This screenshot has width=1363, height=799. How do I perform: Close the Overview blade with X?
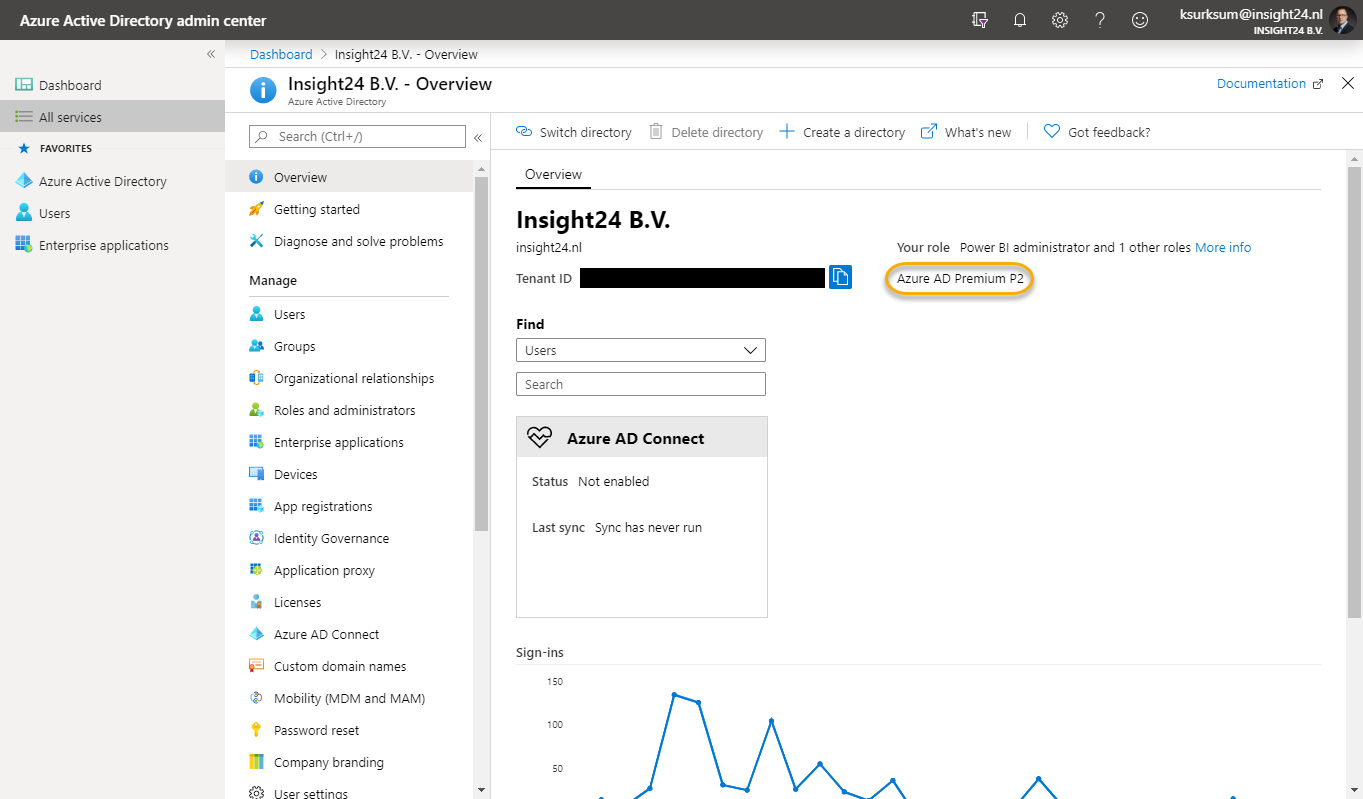click(1347, 84)
